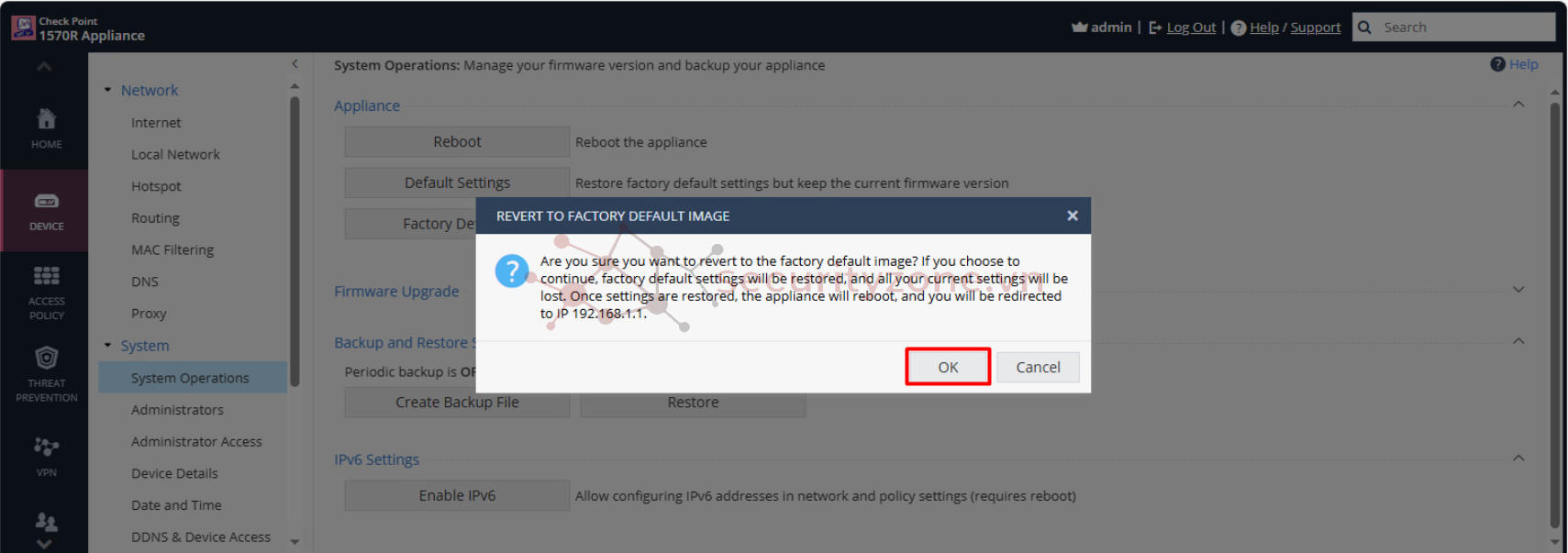The height and width of the screenshot is (553, 1568).
Task: Close the Revert to Factory Default dialog
Action: pos(1072,216)
